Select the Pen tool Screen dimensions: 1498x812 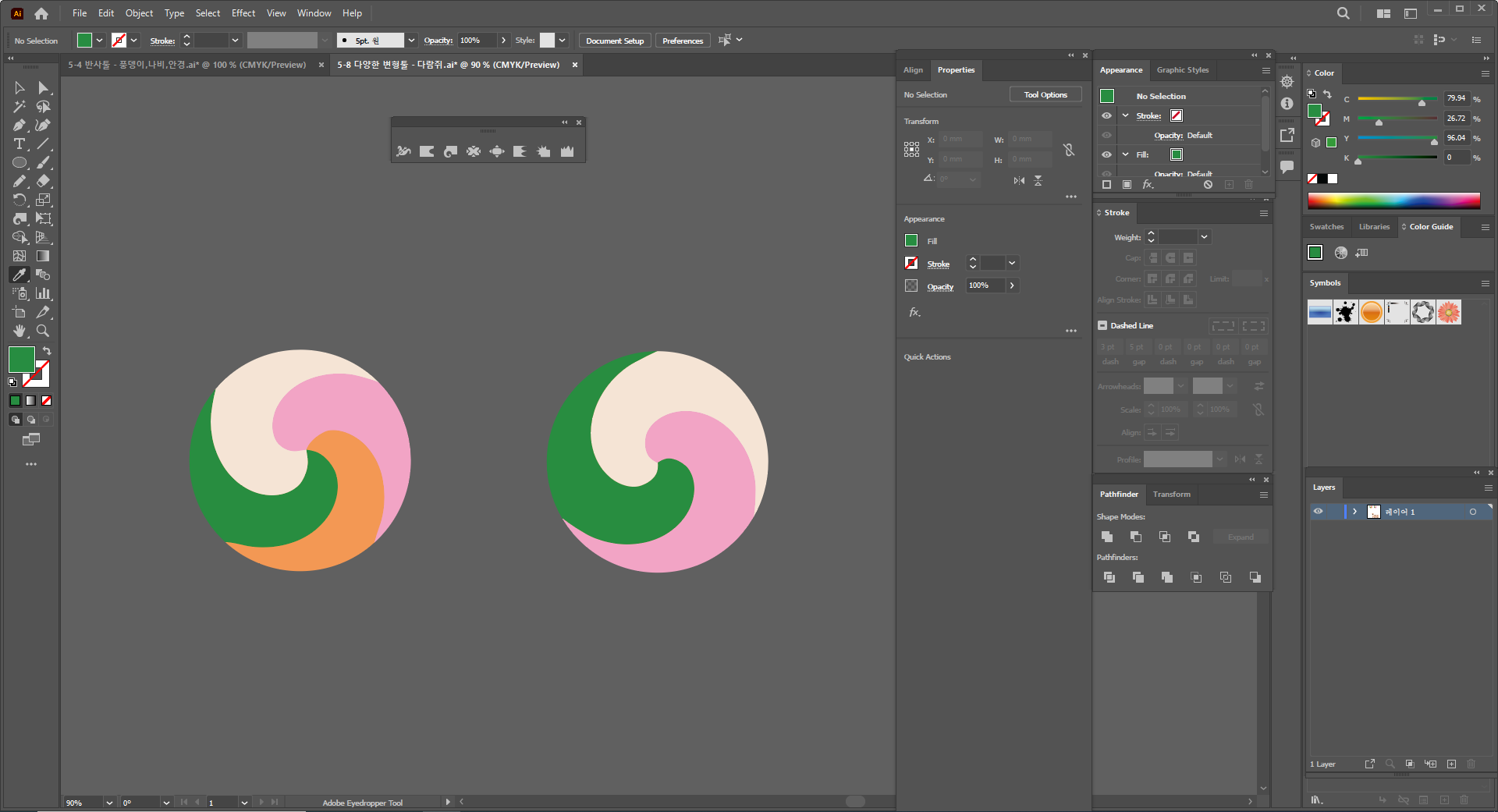[20, 126]
